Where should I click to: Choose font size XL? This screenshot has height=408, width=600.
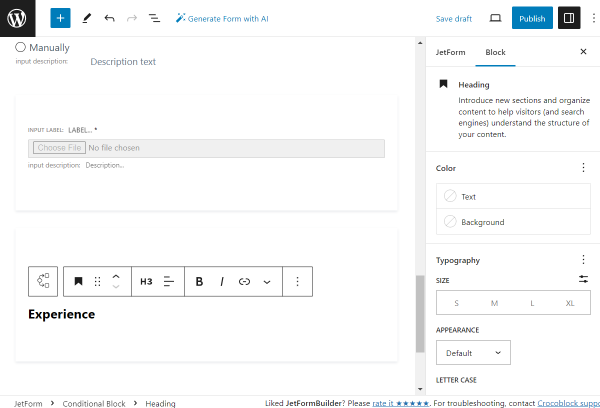tap(570, 303)
